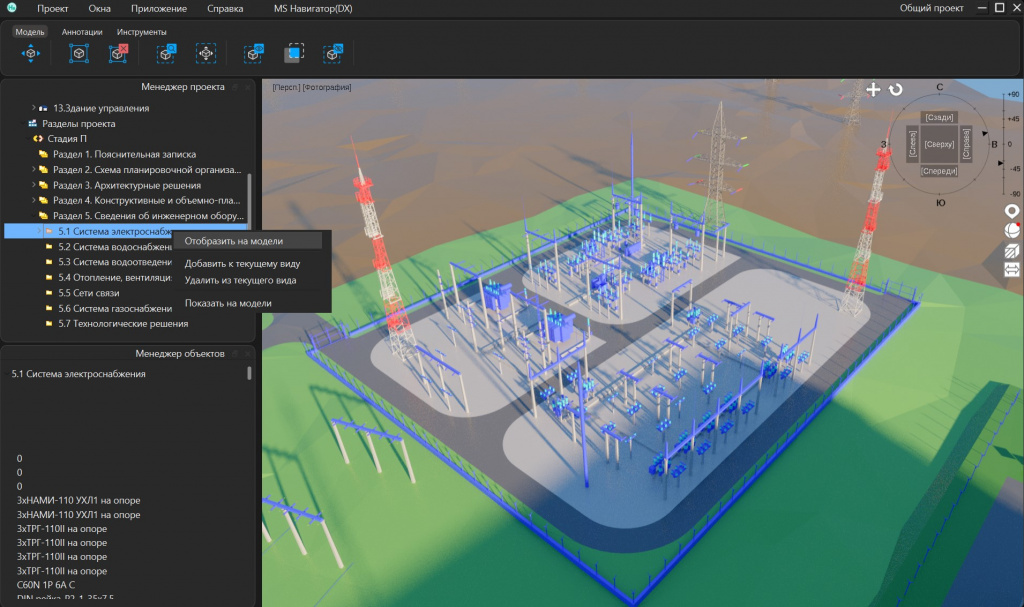Screen dimensions: 1024x607
Task: Click the [Сверху] view cube face
Action: click(x=939, y=144)
